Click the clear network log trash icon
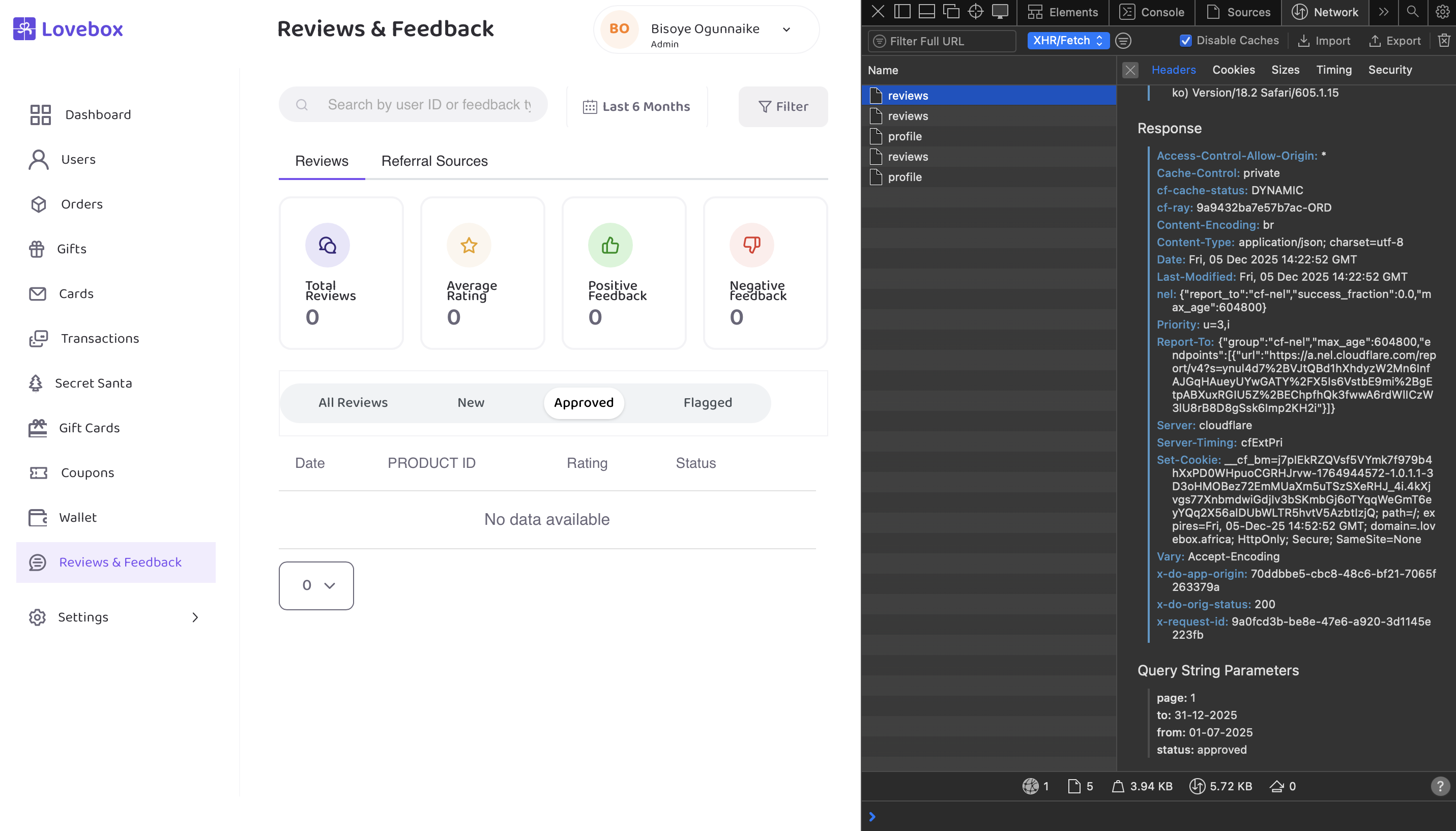 point(1443,41)
